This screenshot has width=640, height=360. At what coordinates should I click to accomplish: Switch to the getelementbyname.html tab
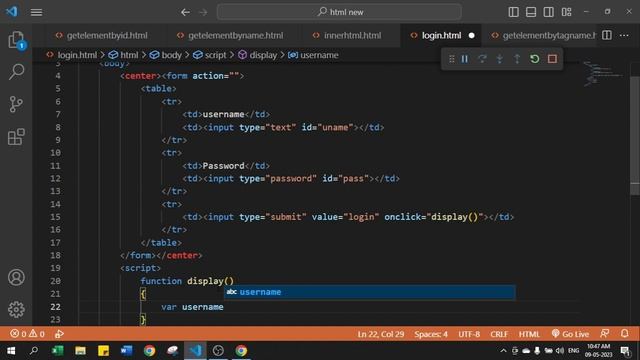tap(231, 36)
